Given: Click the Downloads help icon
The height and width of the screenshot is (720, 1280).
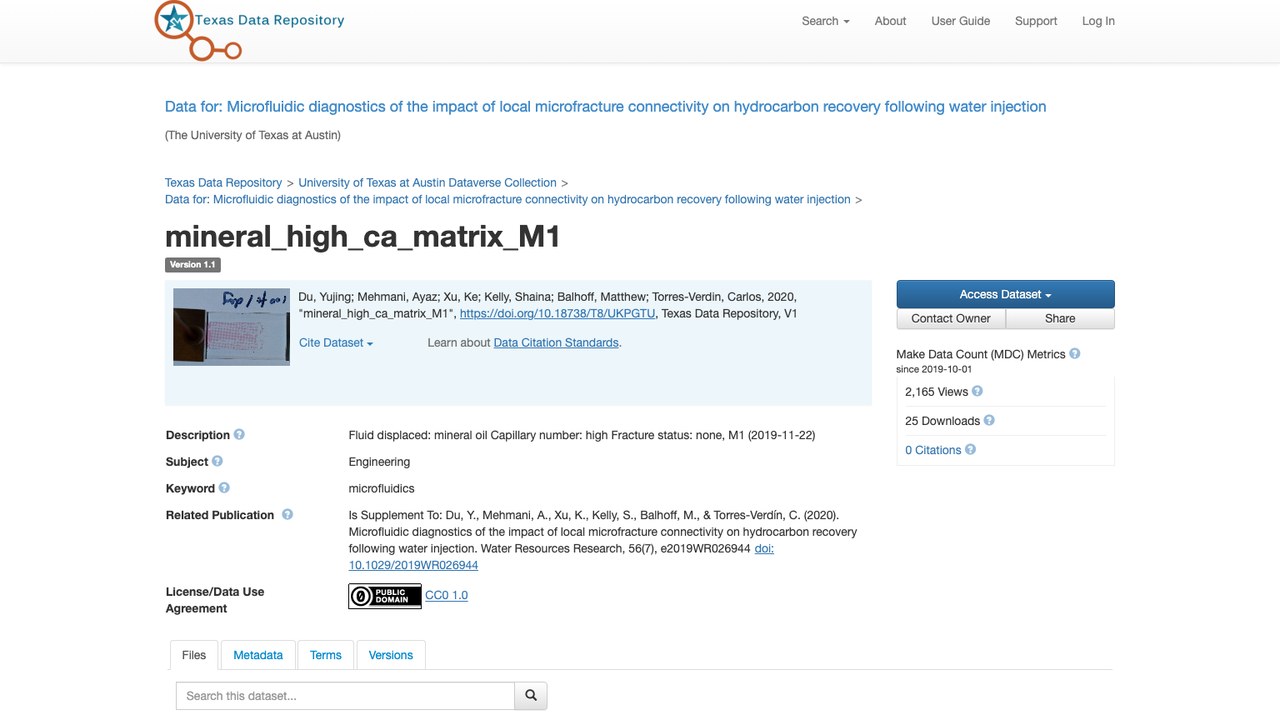Looking at the screenshot, I should point(989,421).
